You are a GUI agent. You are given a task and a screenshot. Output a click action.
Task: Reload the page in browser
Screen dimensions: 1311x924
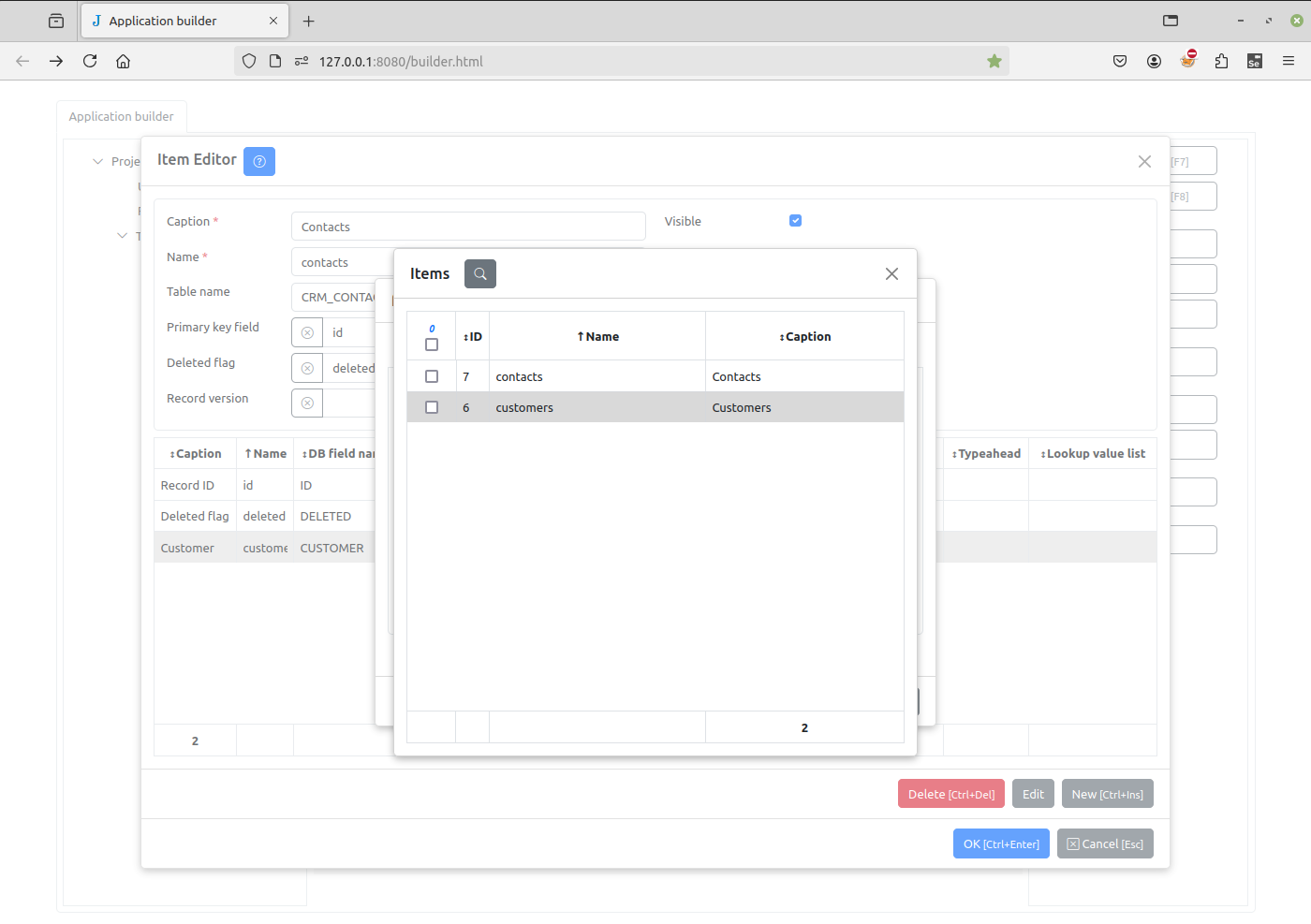[90, 62]
